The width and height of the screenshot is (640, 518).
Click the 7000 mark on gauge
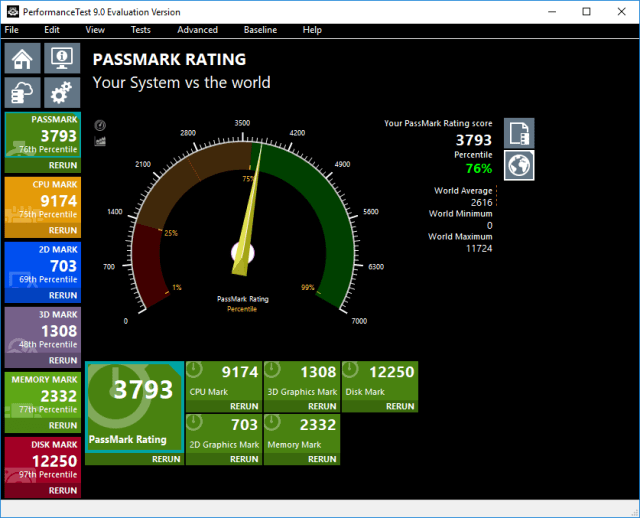pos(359,321)
